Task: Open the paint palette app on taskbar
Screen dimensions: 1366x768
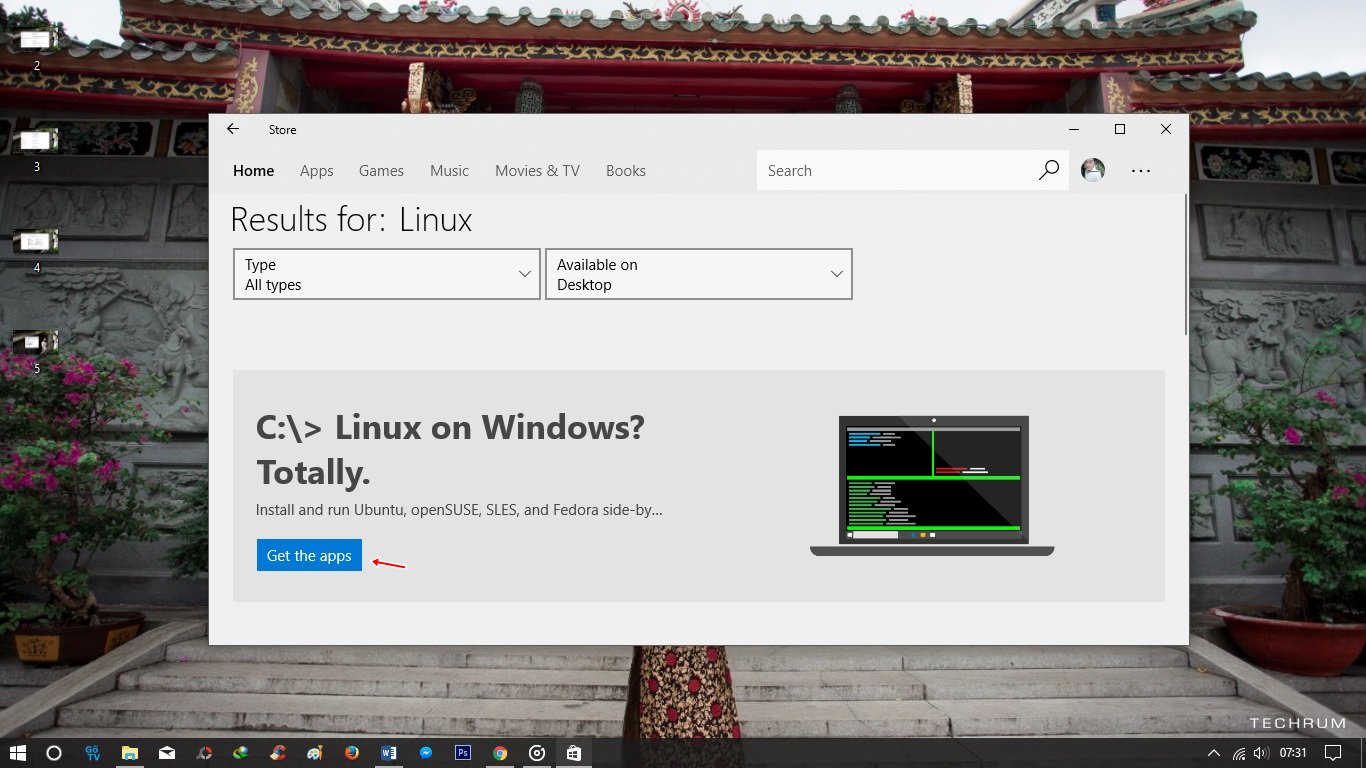Action: tap(315, 753)
